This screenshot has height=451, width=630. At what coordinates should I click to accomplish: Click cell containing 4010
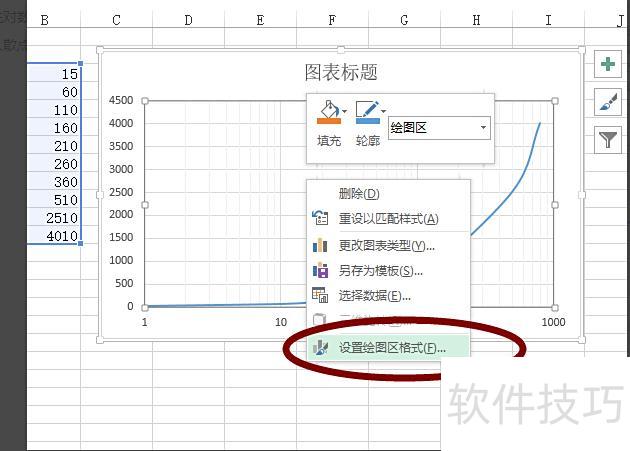click(x=54, y=236)
